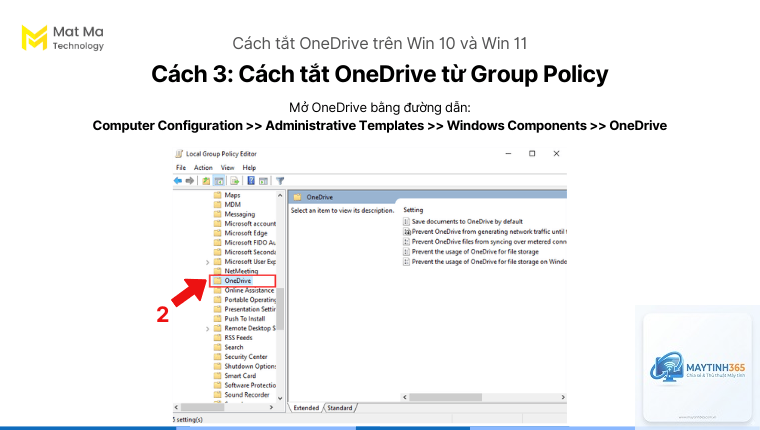760x430 pixels.
Task: Toggle Show/Hide Action Pane toolbar icon
Action: tap(263, 181)
